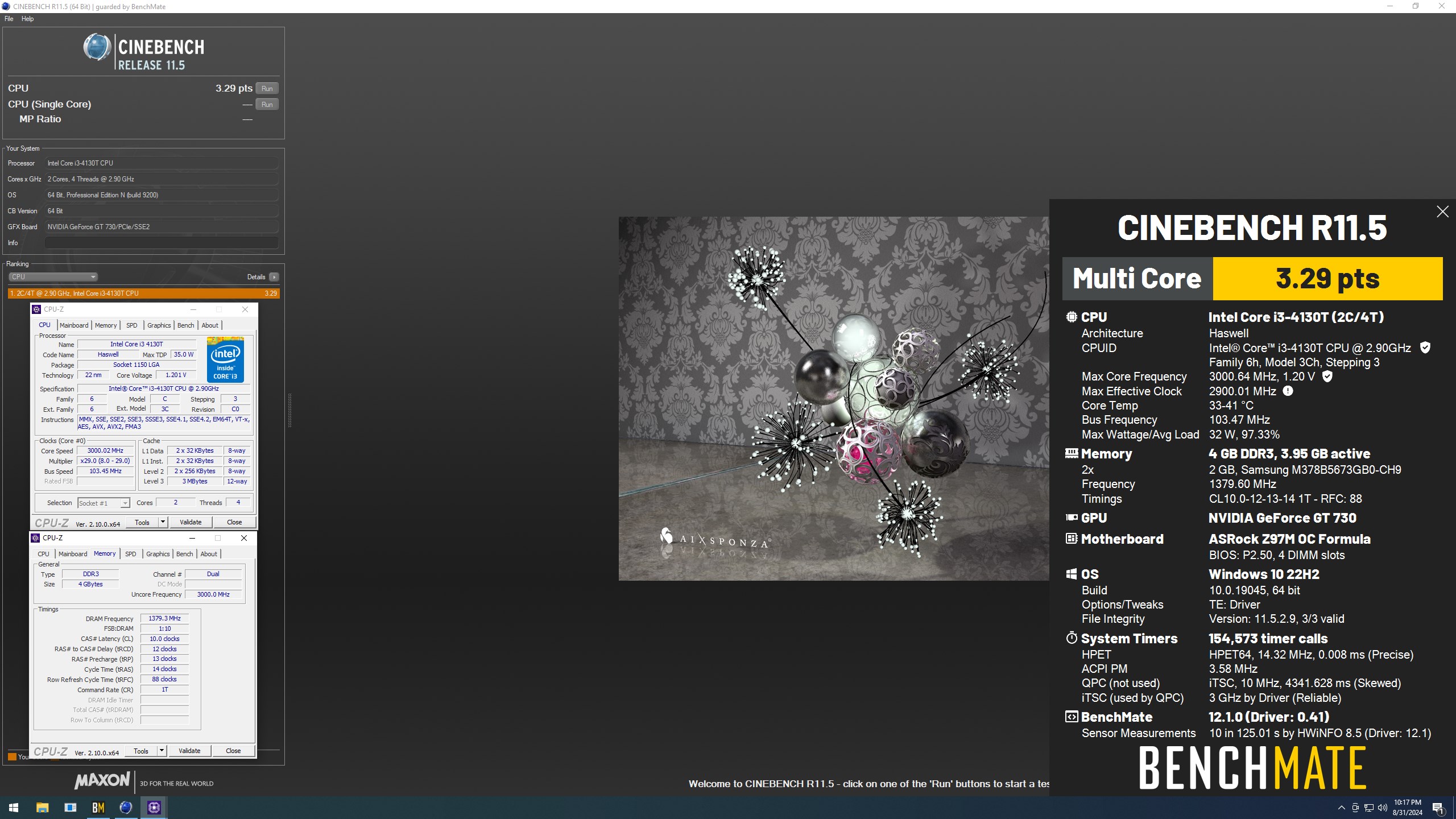Click the Intel Core i3 logo badge
Viewport: 1456px width, 819px height.
[225, 359]
